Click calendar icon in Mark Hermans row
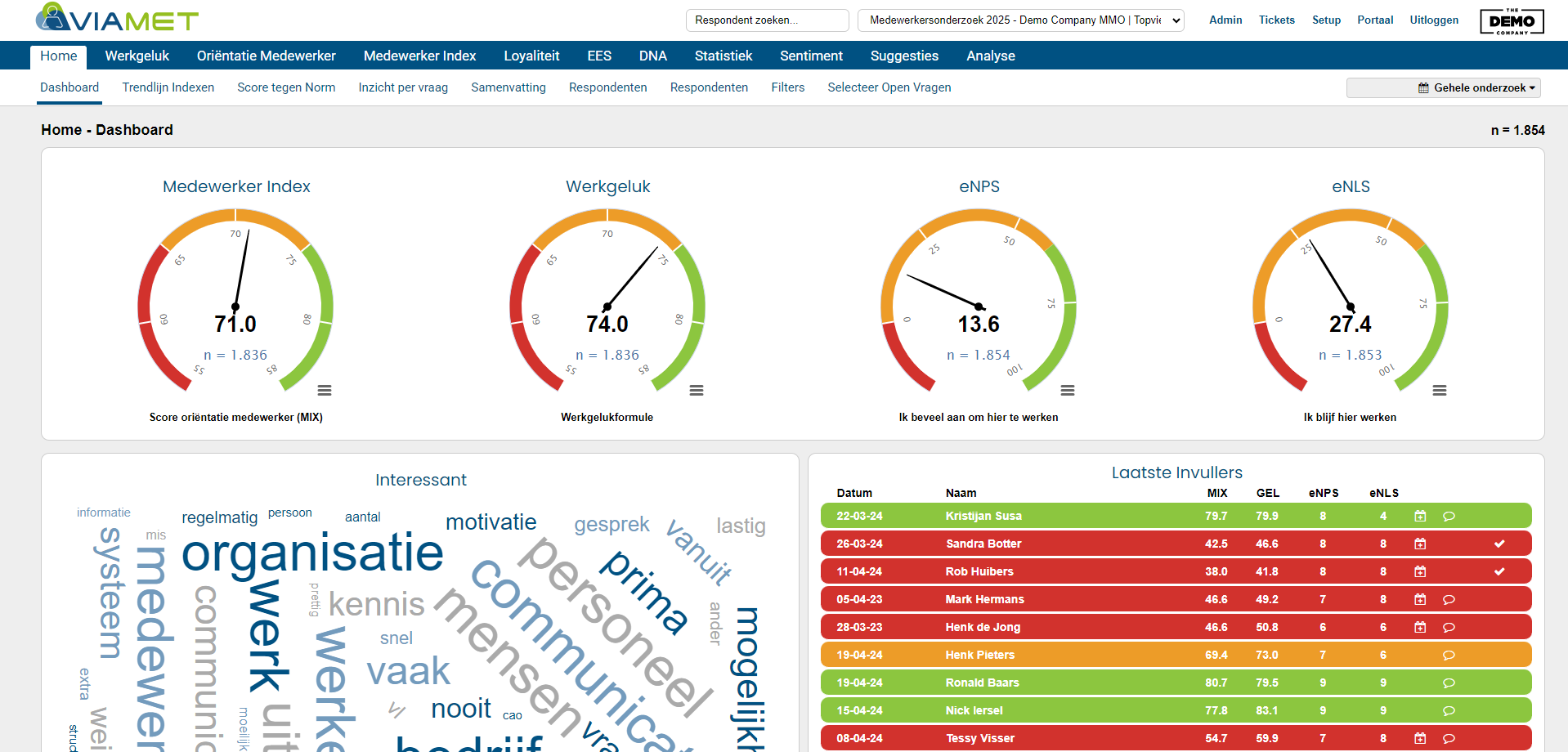1568x752 pixels. (1420, 599)
